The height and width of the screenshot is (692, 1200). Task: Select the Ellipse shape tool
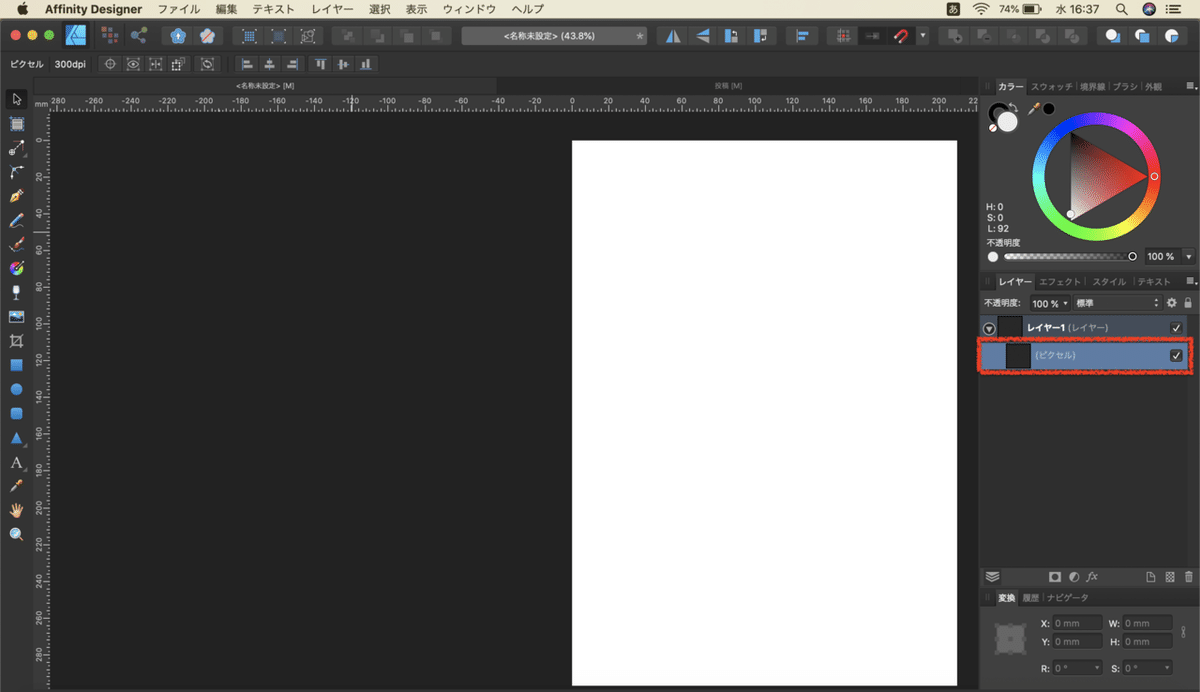click(x=16, y=389)
